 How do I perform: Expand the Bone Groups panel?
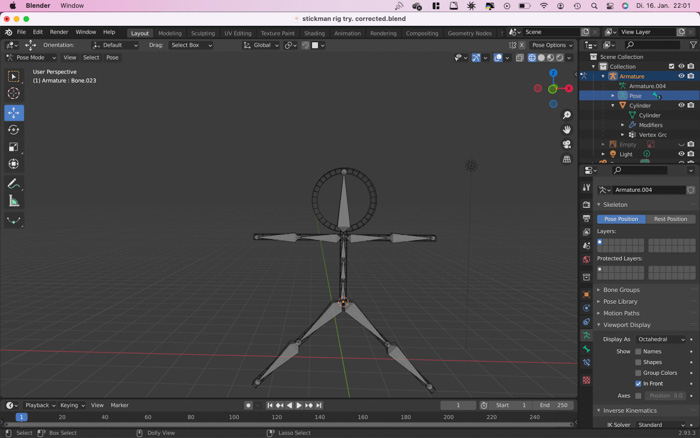click(x=621, y=290)
